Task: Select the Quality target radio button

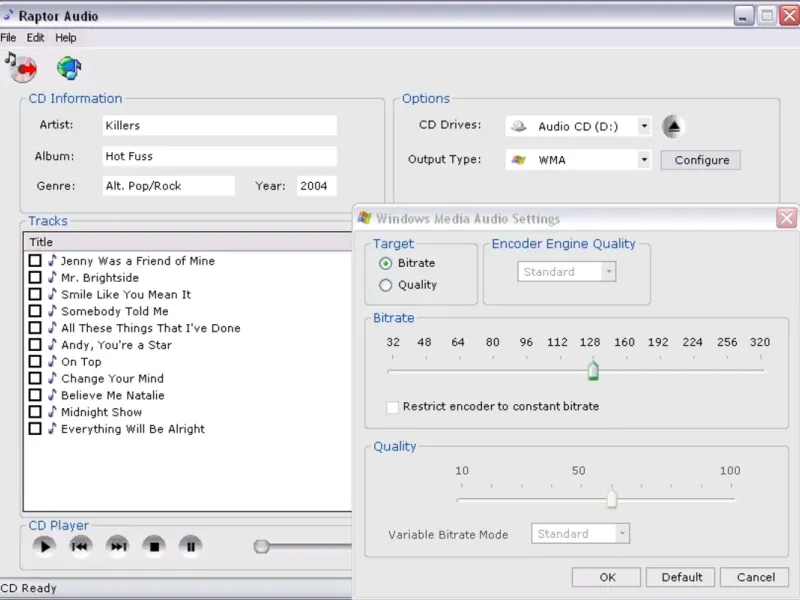Action: [386, 285]
